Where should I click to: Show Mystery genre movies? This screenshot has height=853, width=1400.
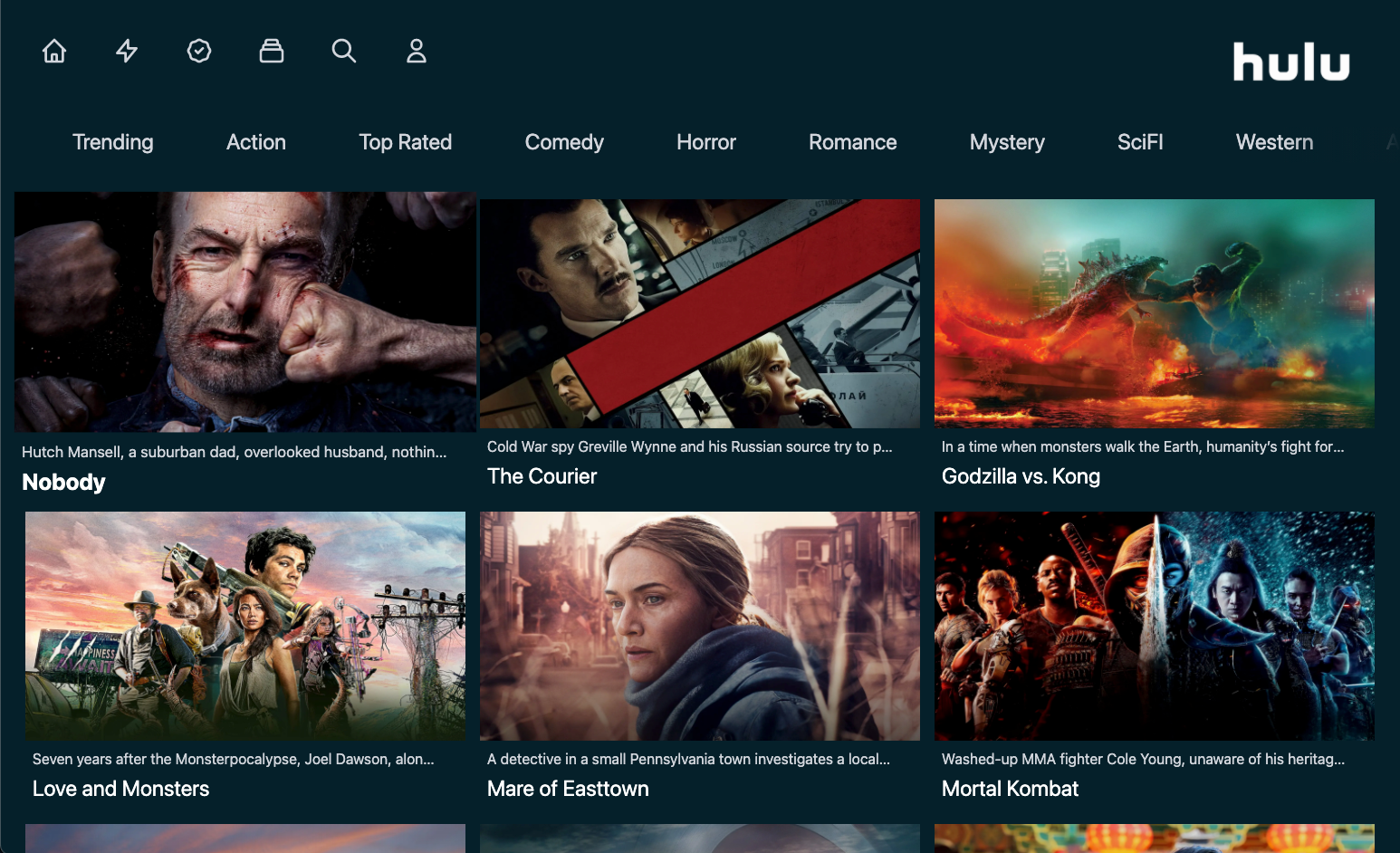pyautogui.click(x=1007, y=142)
